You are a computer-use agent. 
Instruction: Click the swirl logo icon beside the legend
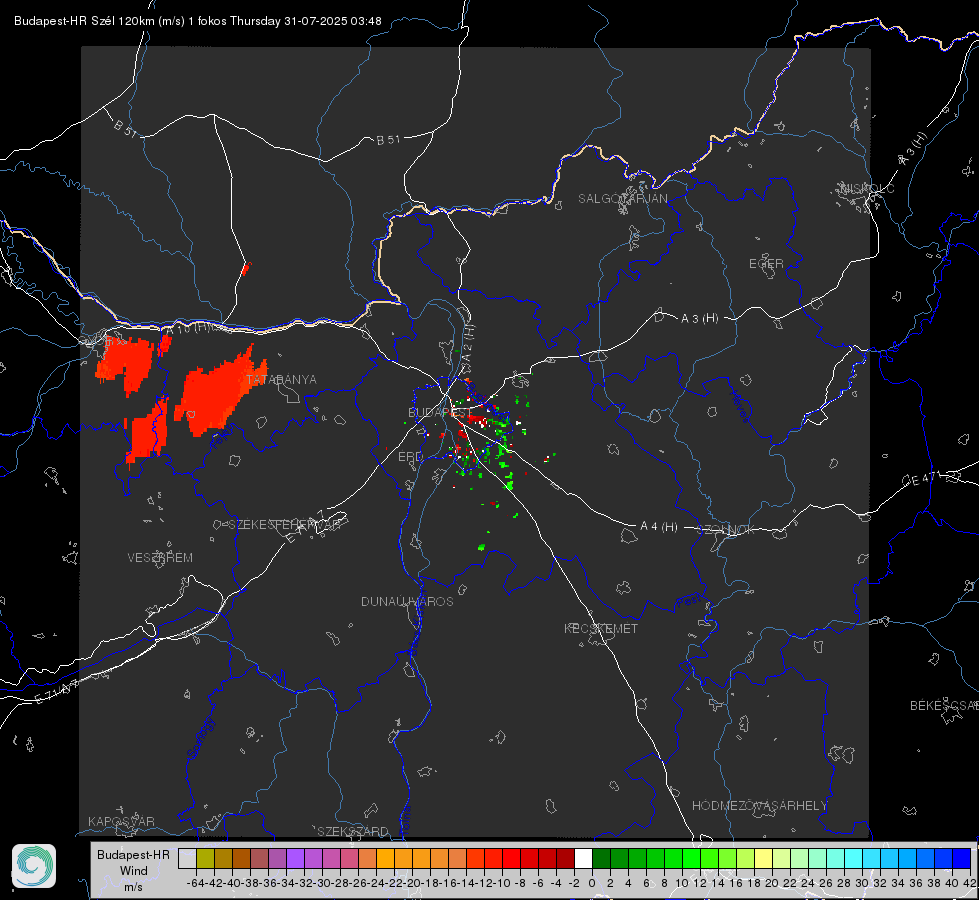[34, 866]
